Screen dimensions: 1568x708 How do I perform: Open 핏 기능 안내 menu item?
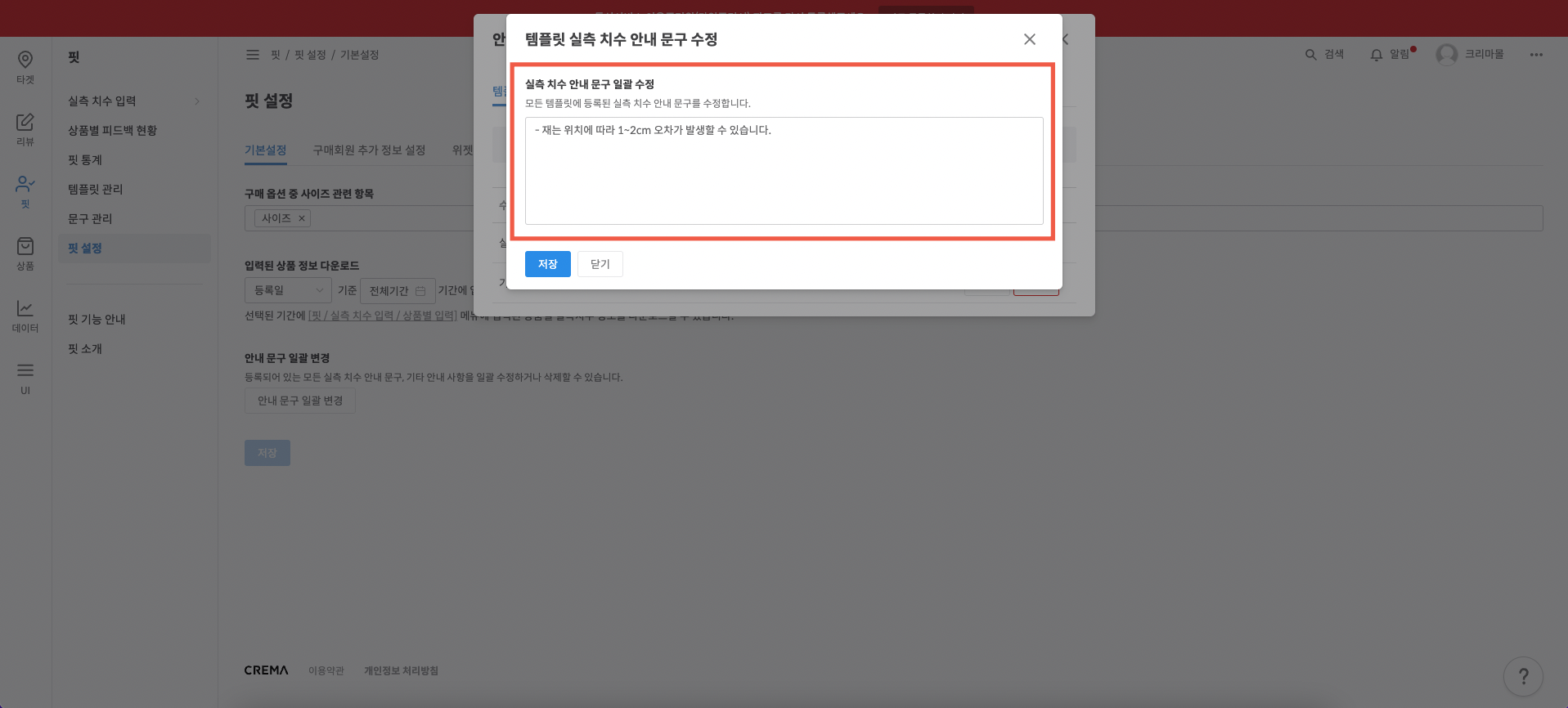click(x=97, y=320)
